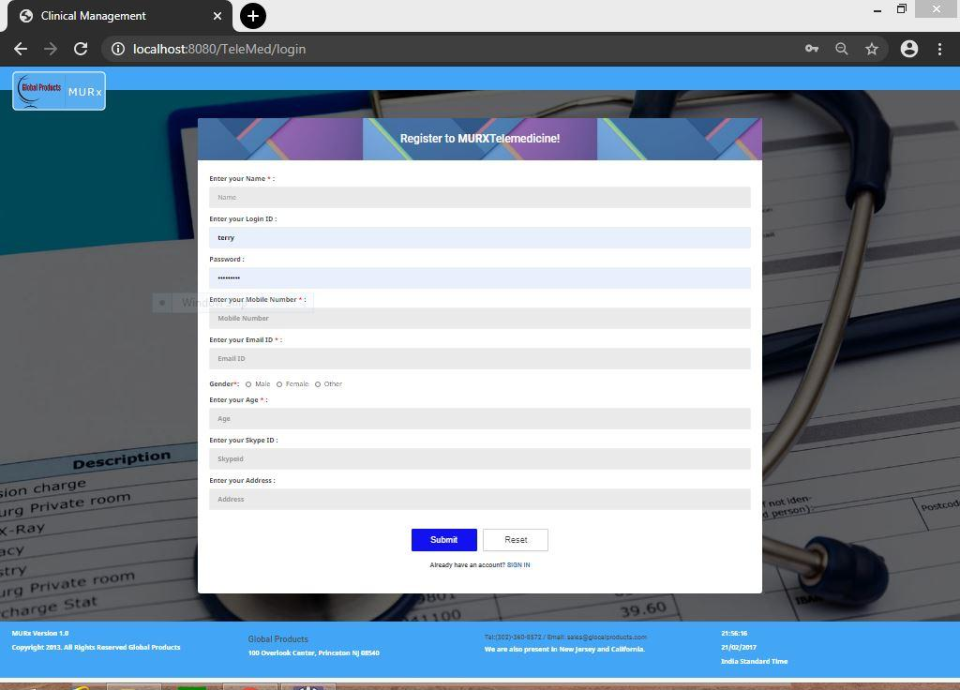The height and width of the screenshot is (690, 960).
Task: Click the footer clock time 21:56:16
Action: pyautogui.click(x=734, y=633)
